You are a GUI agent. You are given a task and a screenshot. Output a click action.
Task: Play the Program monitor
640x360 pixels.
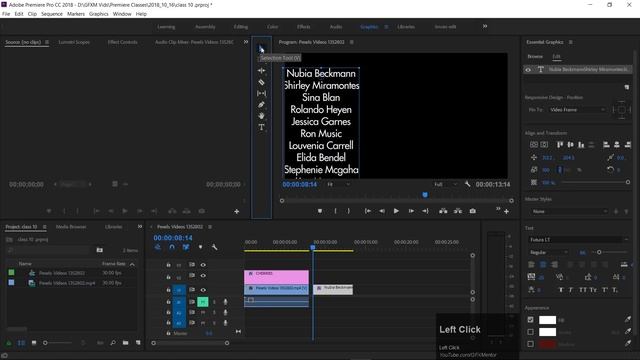(396, 211)
